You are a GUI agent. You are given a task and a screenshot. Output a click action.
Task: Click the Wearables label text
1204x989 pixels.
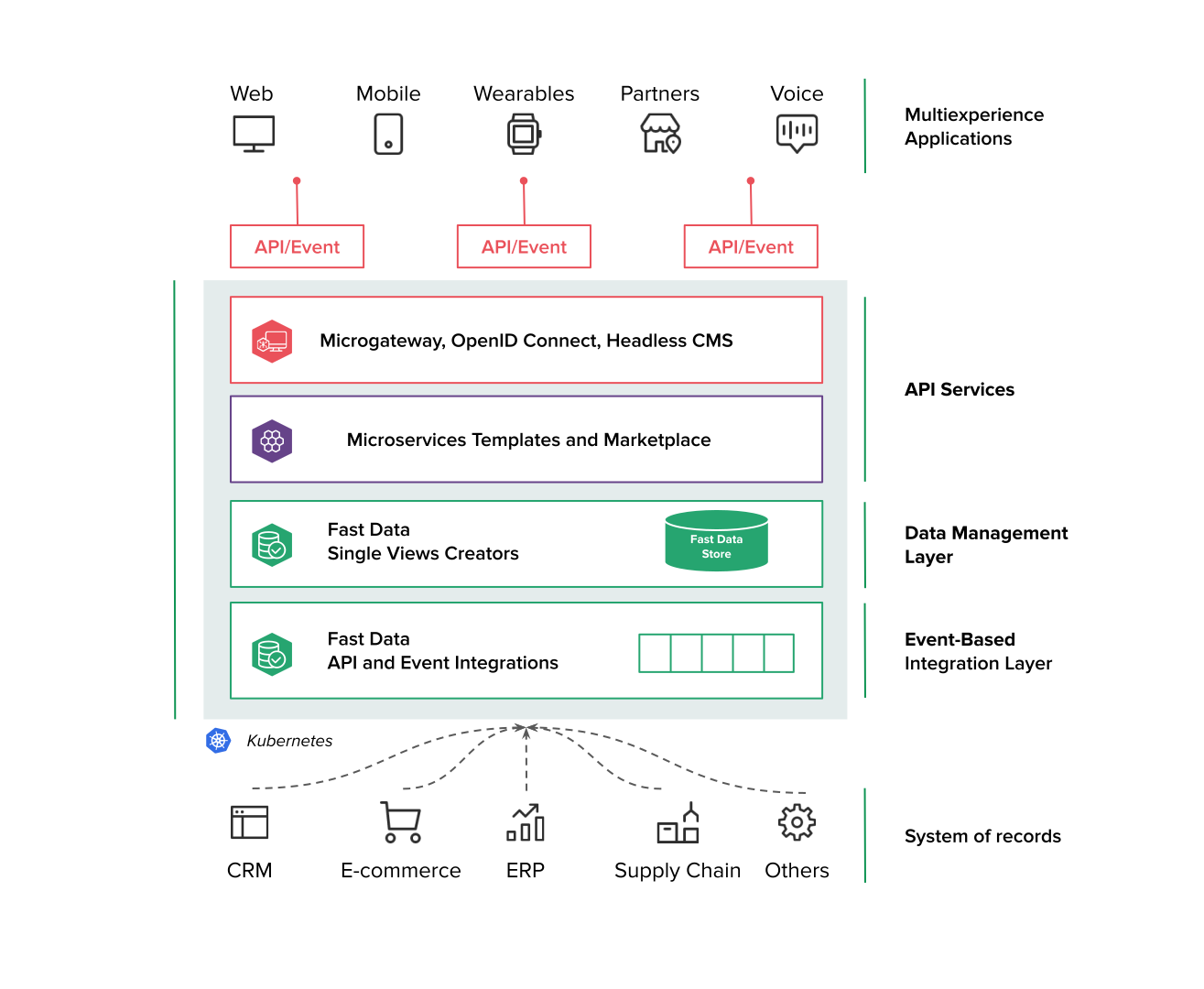tap(524, 93)
